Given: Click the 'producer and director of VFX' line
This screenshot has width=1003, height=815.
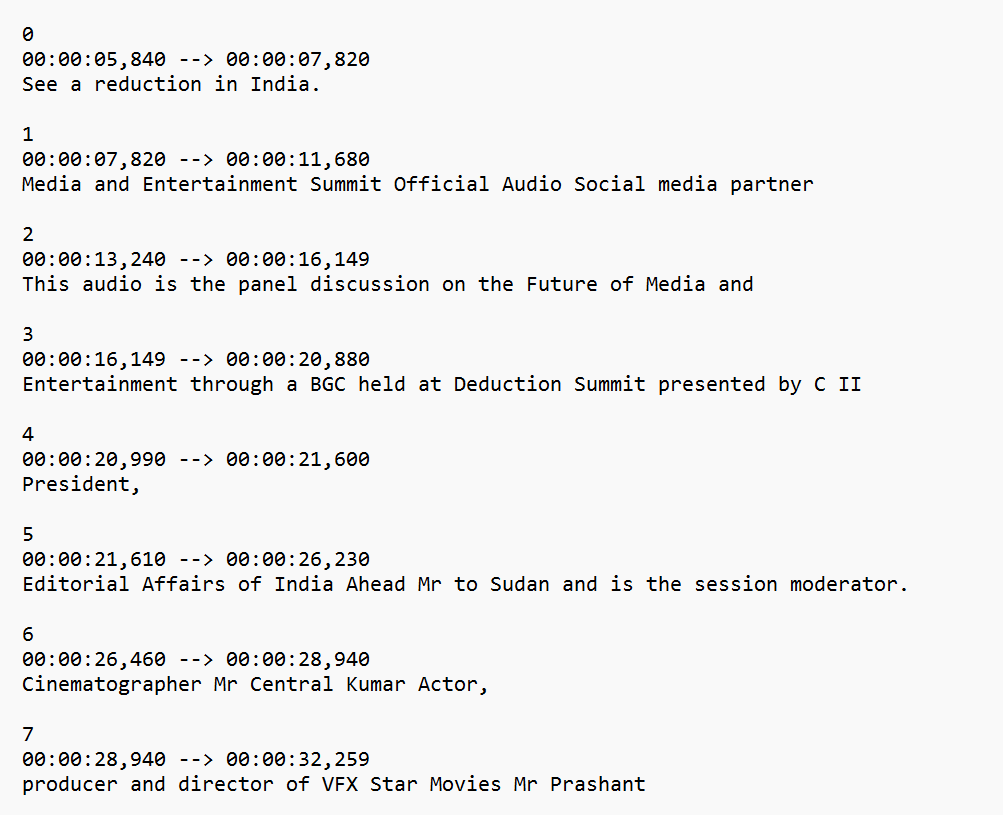Looking at the screenshot, I should tap(334, 784).
